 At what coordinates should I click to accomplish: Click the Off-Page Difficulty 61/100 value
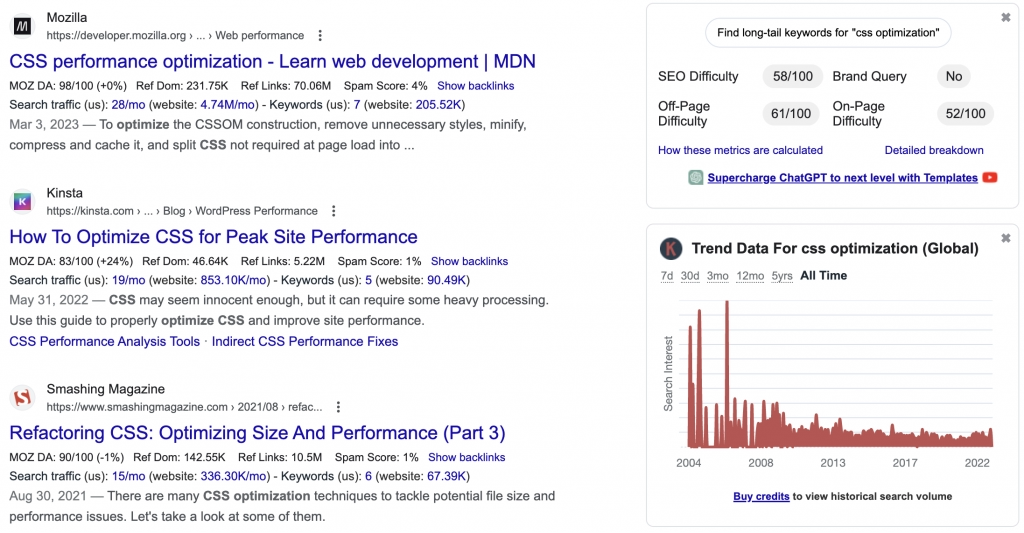click(791, 114)
